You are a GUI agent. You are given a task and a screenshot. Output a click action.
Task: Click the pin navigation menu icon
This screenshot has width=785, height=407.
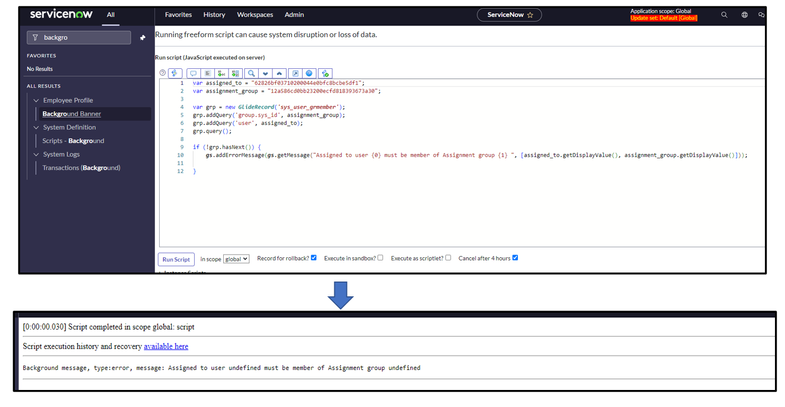(x=143, y=38)
